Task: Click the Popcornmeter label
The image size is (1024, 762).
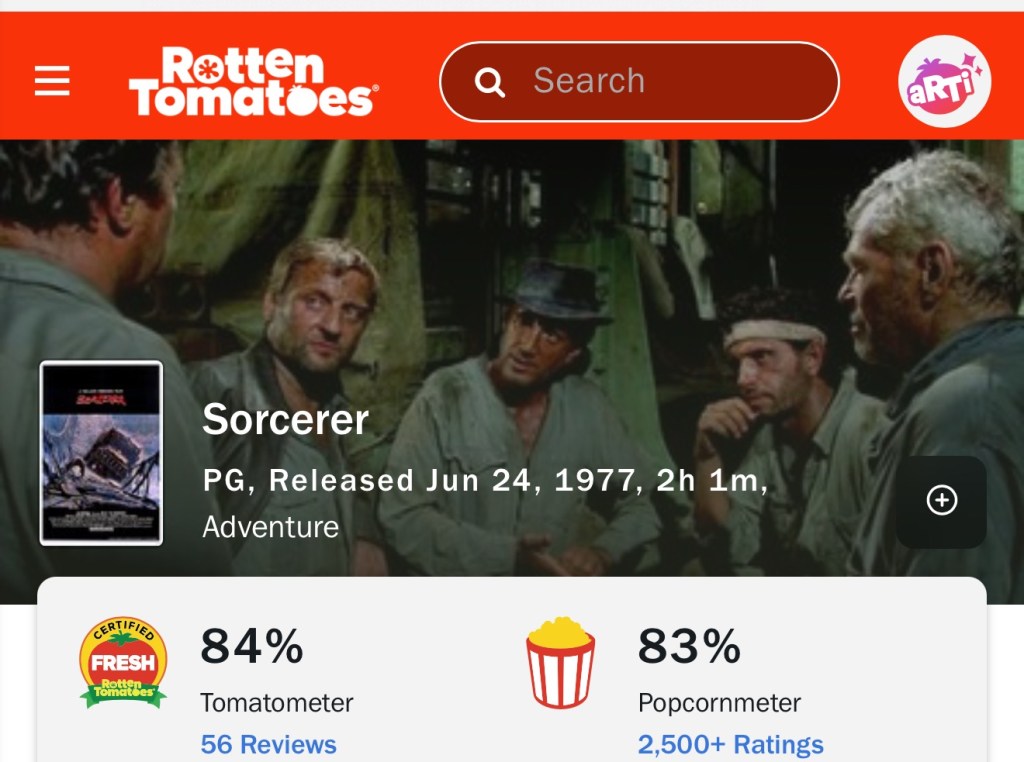Action: [719, 703]
